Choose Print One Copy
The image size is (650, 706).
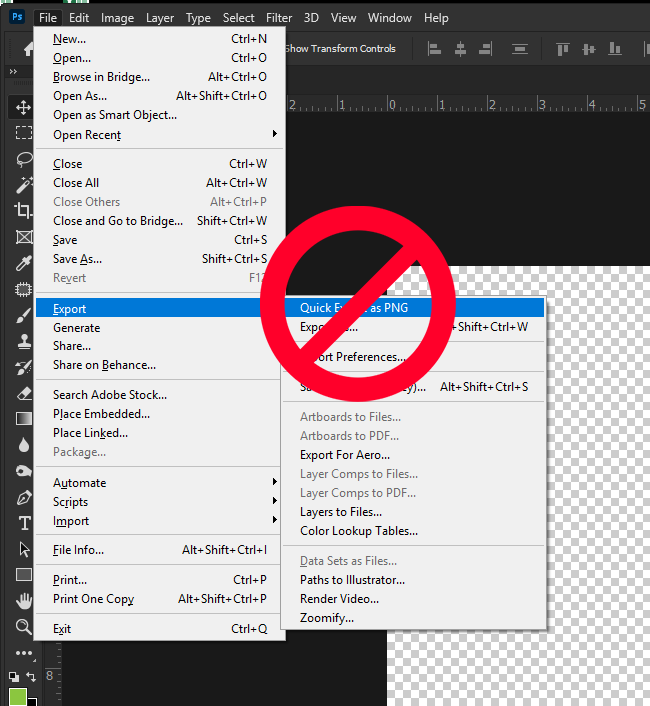tap(160, 599)
